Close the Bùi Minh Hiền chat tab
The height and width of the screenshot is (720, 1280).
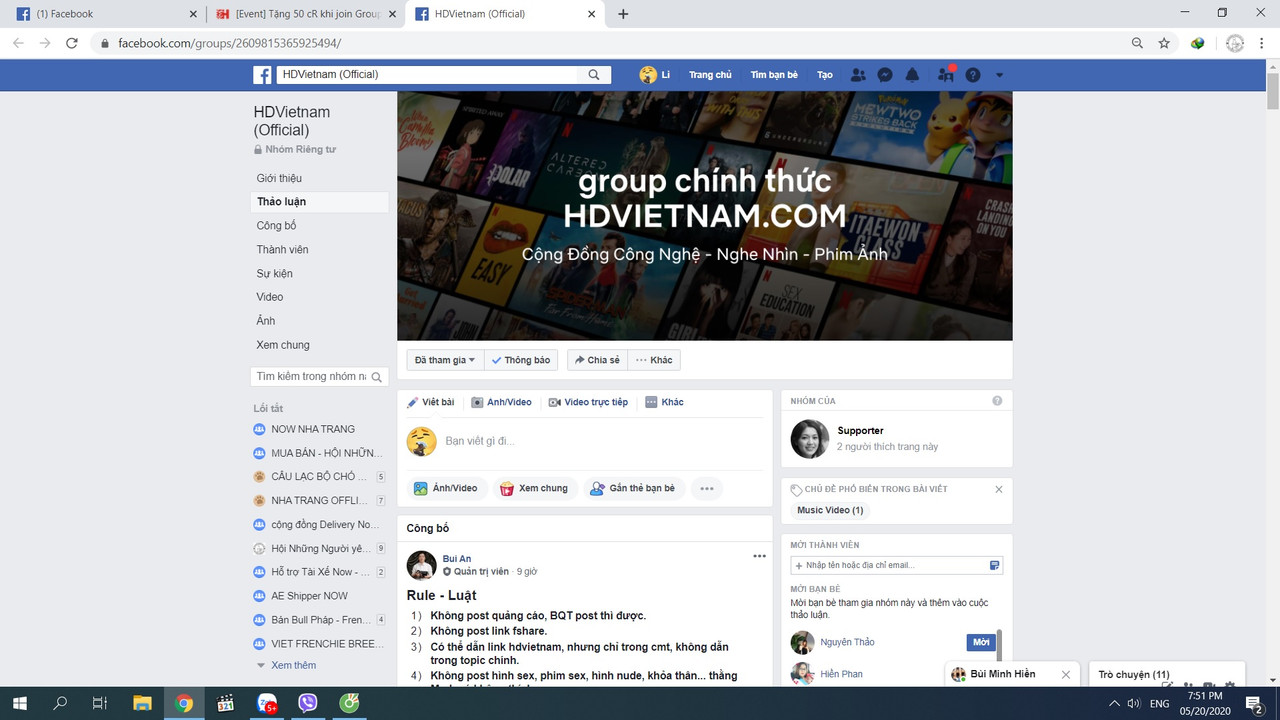coord(1066,675)
